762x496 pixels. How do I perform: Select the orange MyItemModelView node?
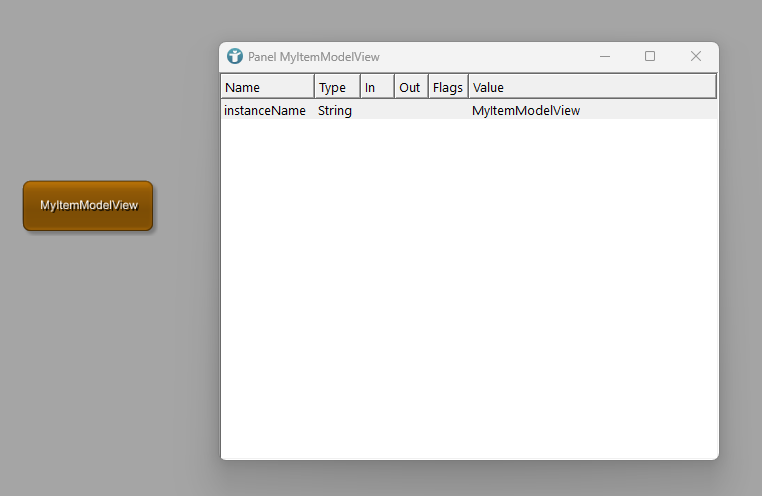(x=88, y=206)
